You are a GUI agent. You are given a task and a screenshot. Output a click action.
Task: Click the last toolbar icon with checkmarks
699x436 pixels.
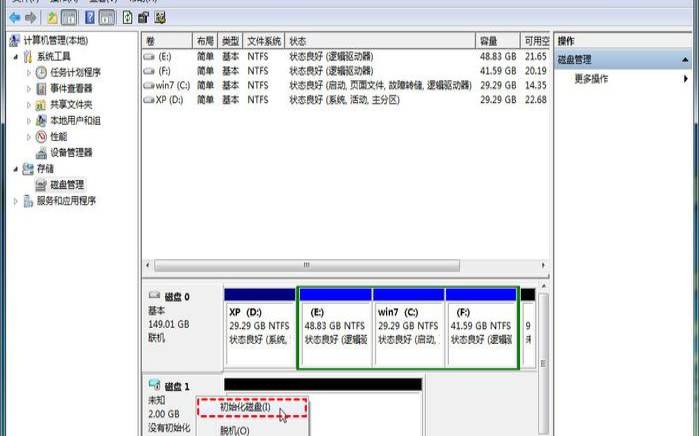tap(160, 18)
